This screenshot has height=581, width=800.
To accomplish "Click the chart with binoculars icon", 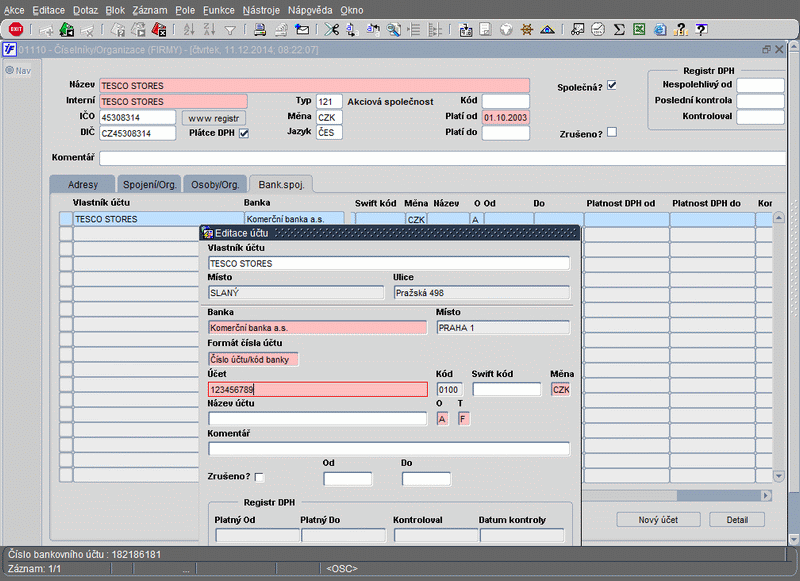I will (577, 30).
